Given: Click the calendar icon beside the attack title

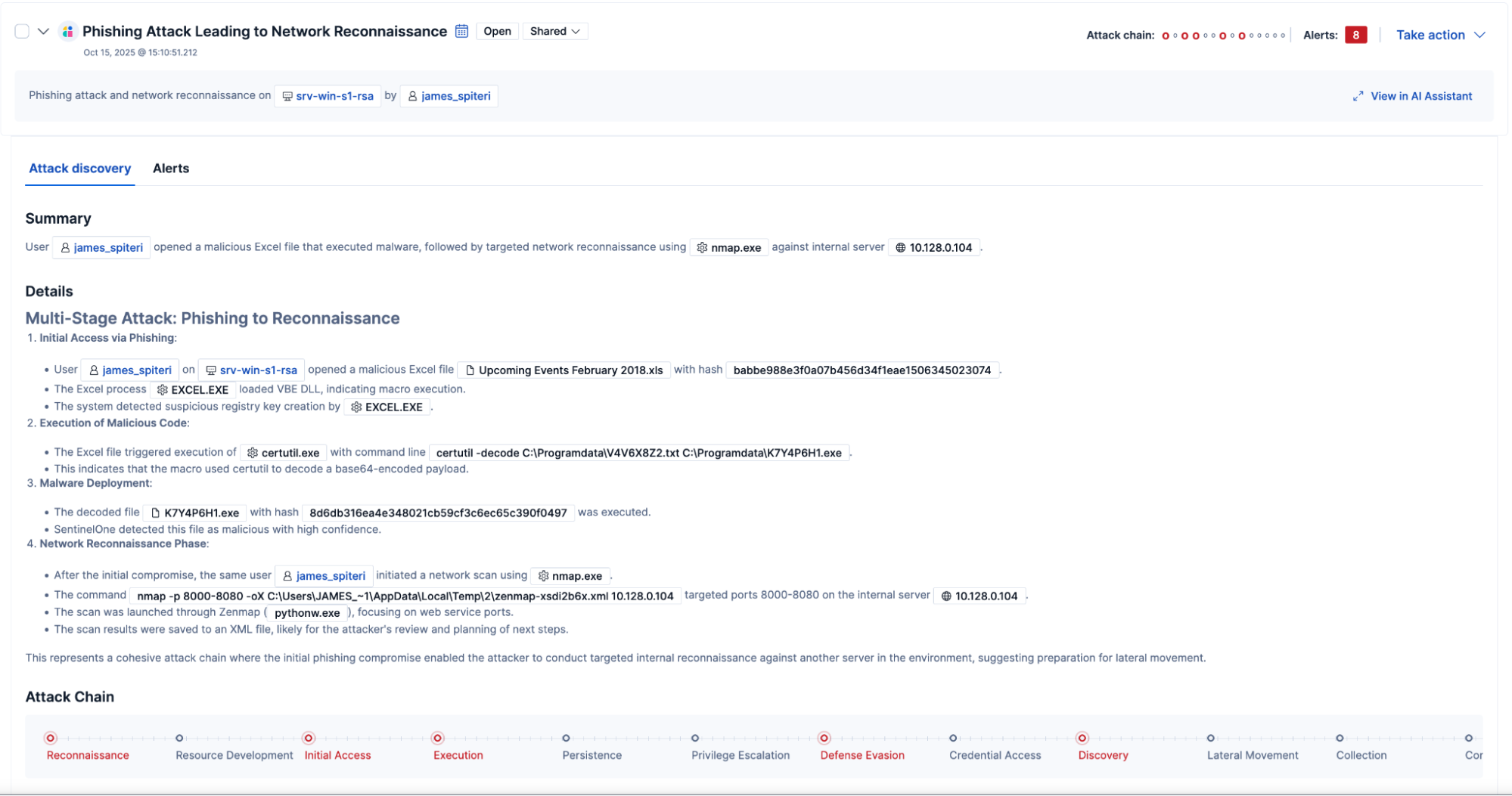Looking at the screenshot, I should point(461,31).
